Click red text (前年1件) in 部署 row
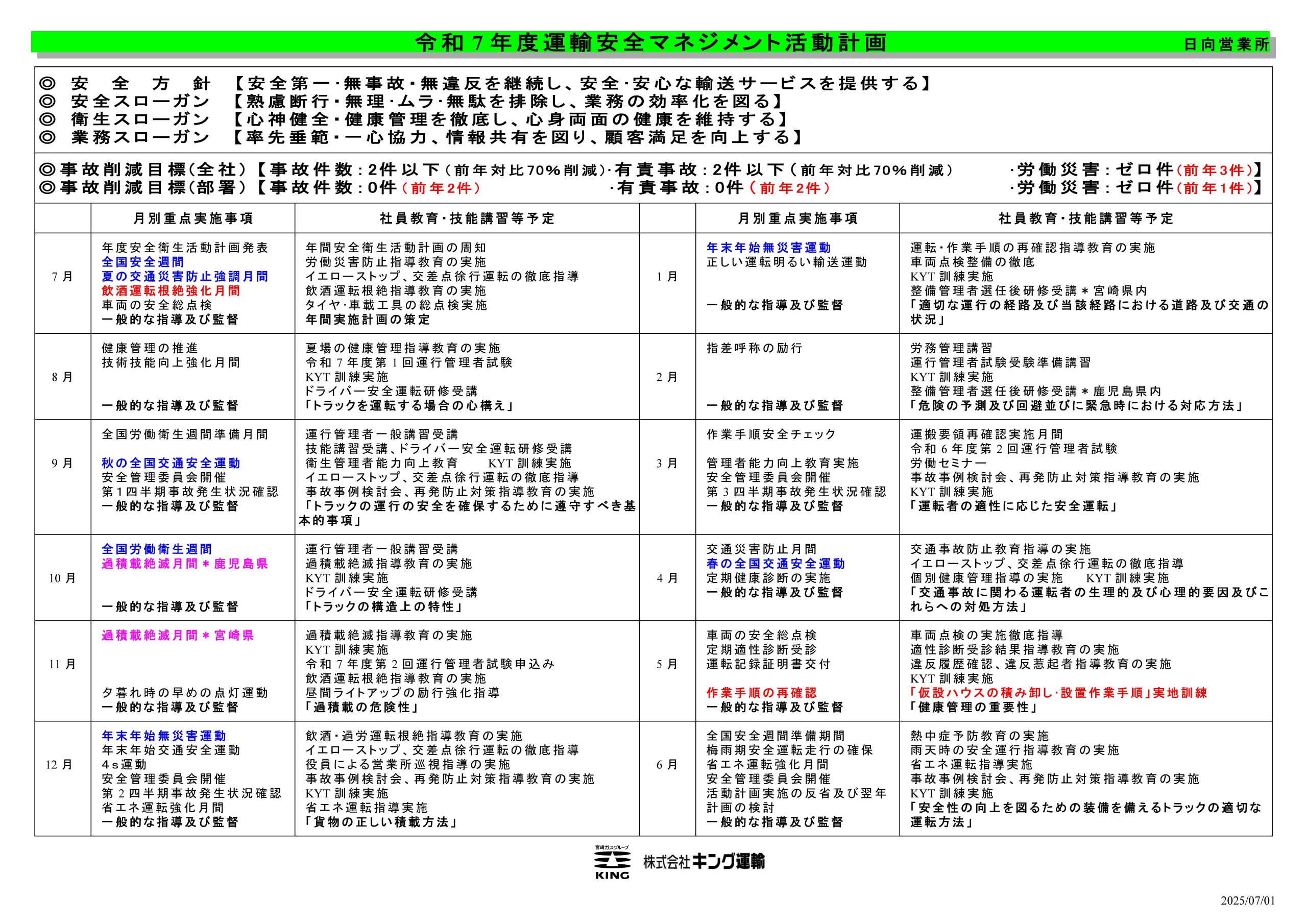This screenshot has height=924, width=1307. (x=1214, y=188)
